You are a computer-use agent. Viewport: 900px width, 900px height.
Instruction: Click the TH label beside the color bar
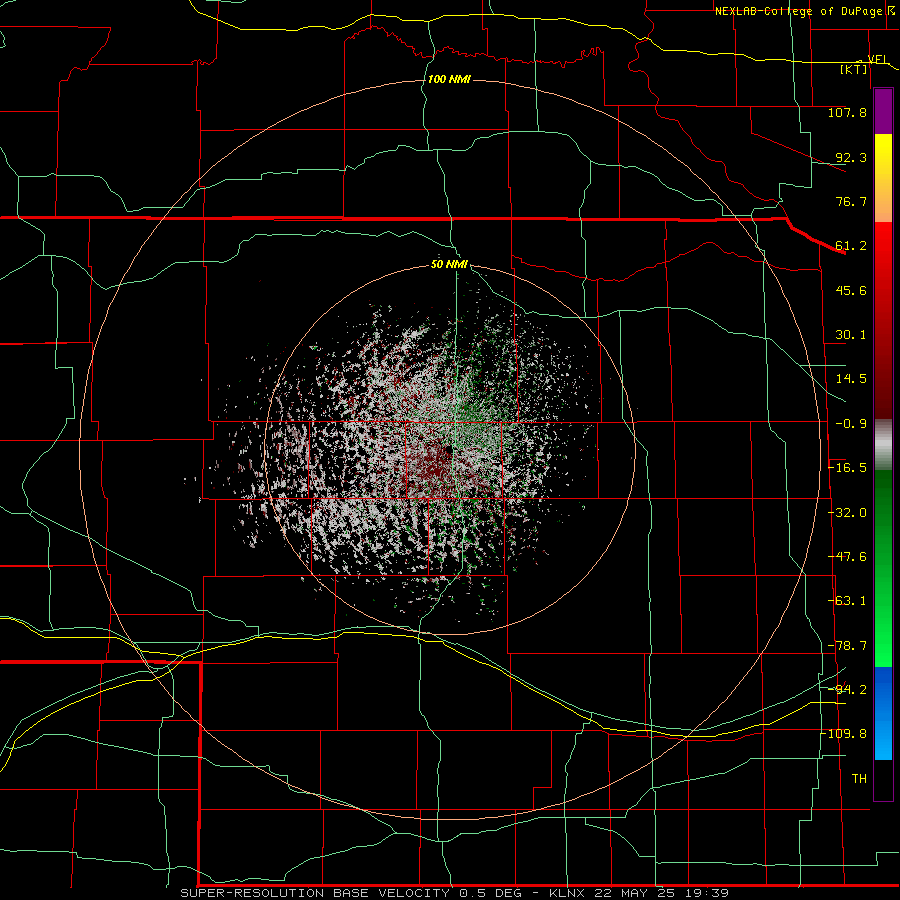(x=859, y=779)
